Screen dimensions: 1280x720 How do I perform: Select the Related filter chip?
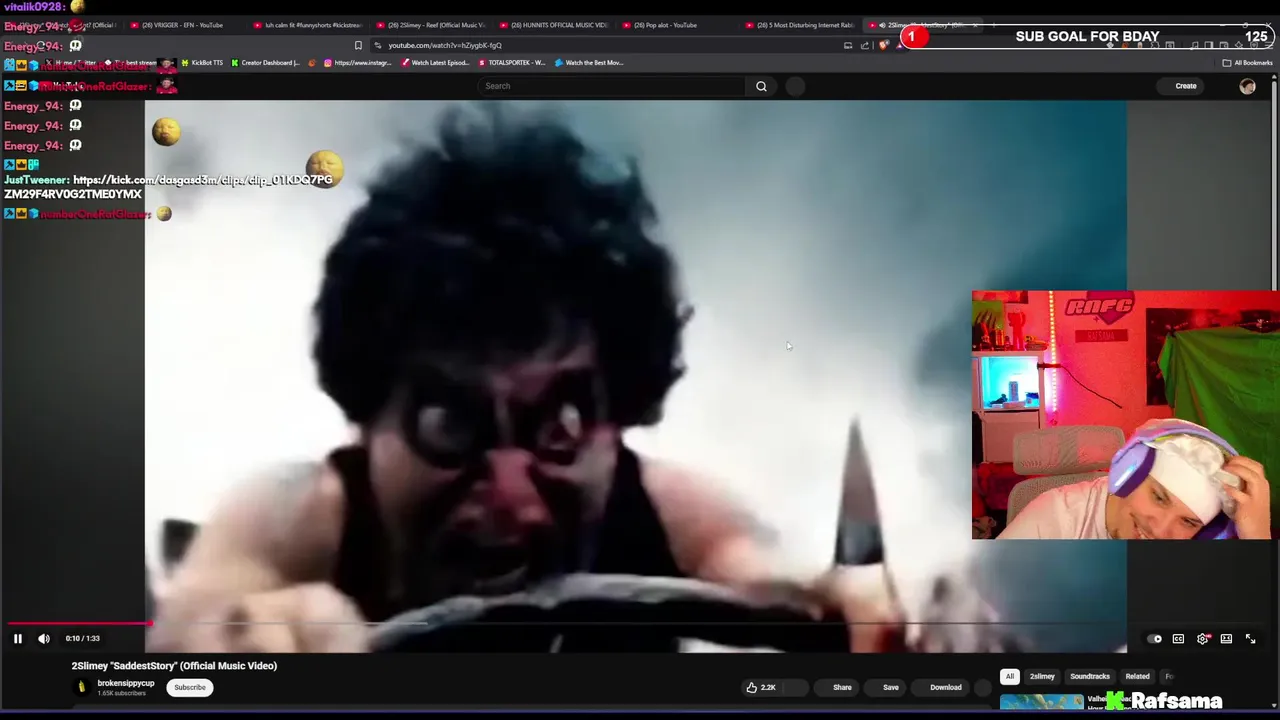[x=1137, y=676]
